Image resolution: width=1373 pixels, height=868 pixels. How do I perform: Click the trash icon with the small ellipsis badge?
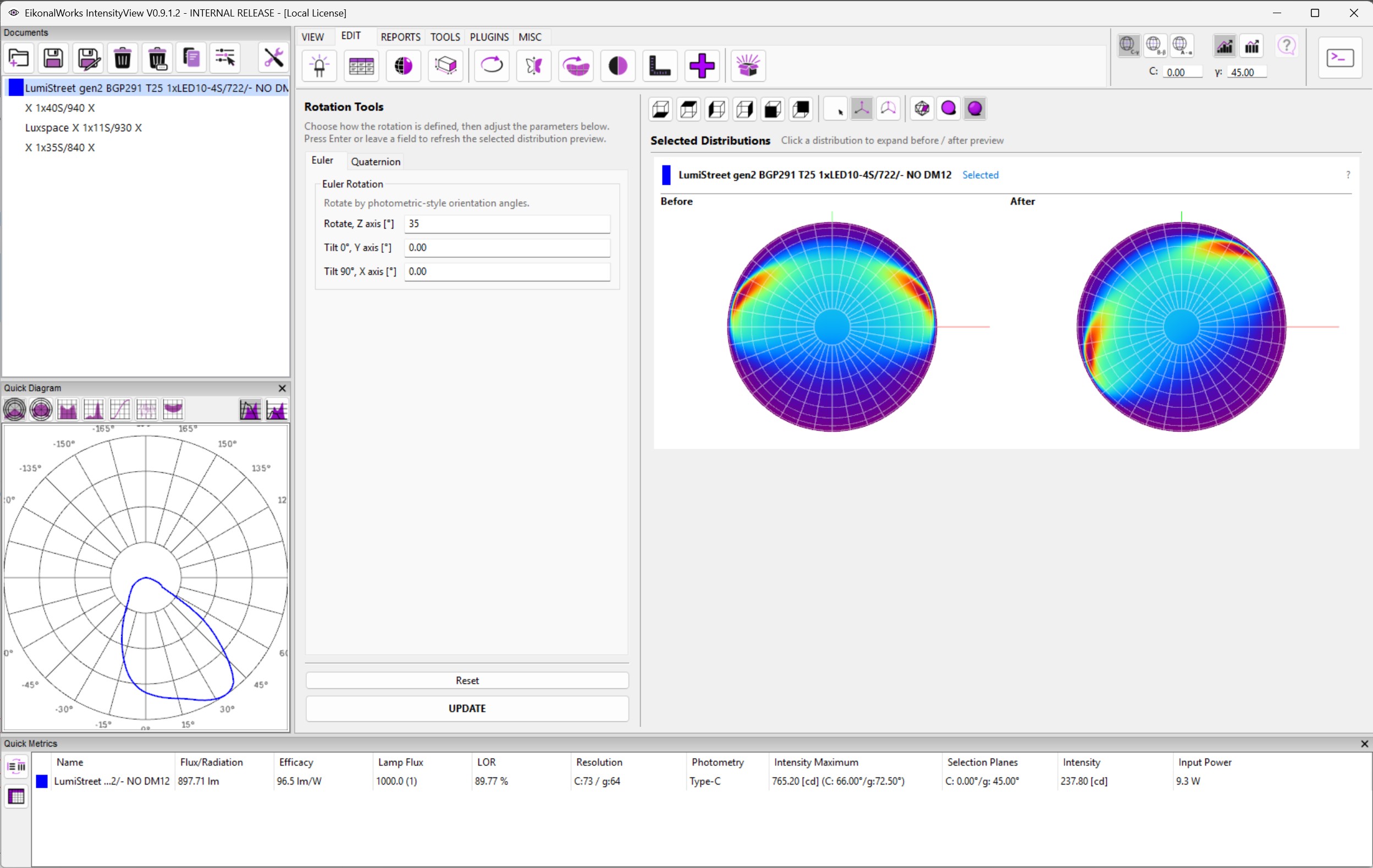tap(157, 58)
